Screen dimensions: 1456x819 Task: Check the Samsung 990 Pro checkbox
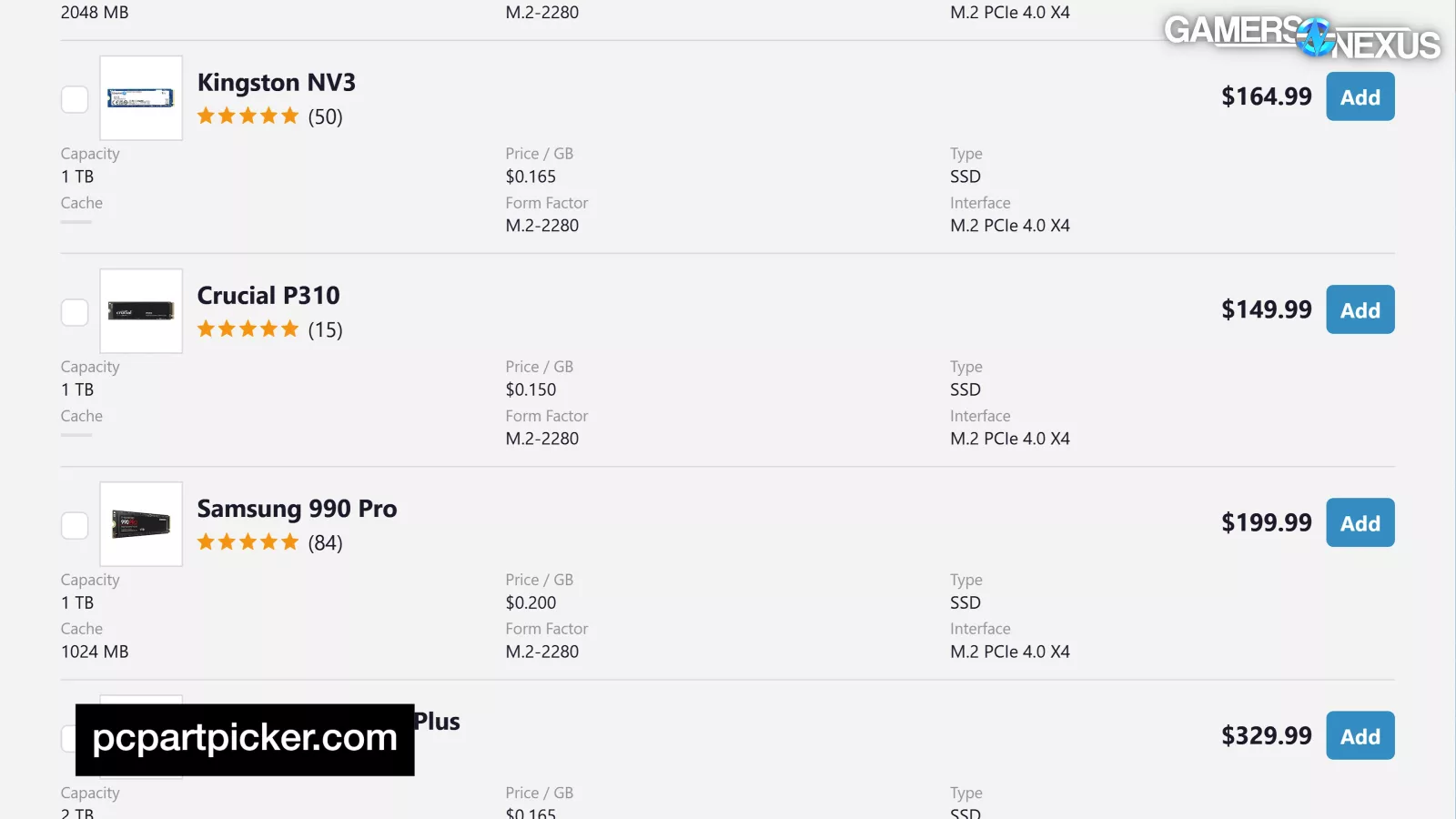[x=75, y=525]
